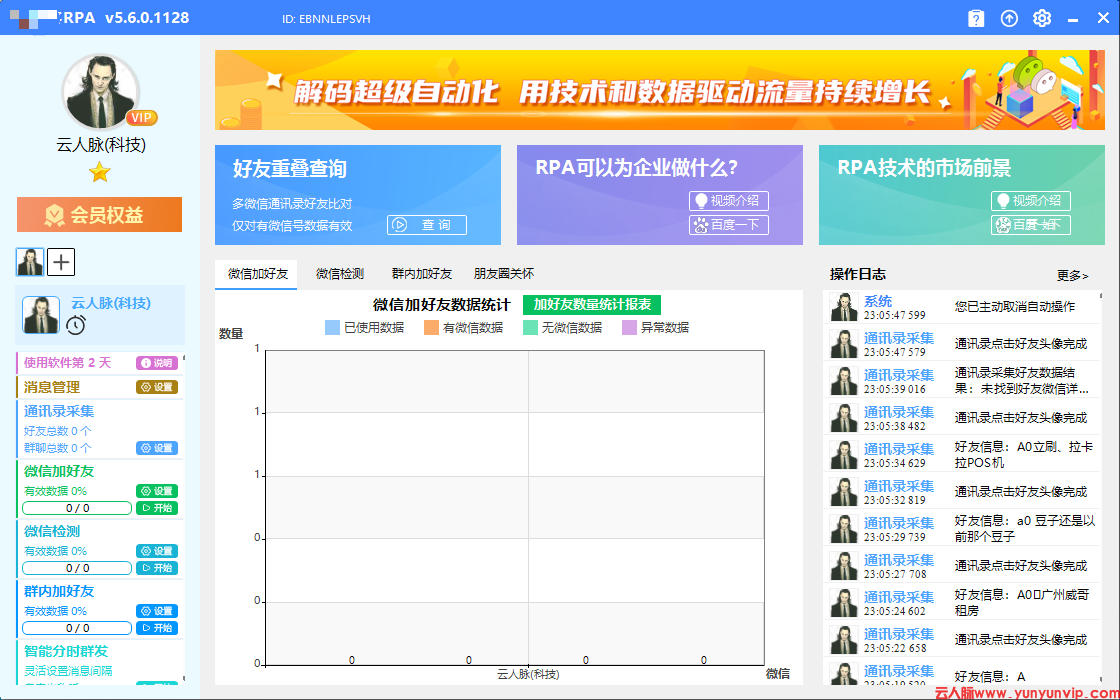Toggle 已使用数据 blue legend swatch
The width and height of the screenshot is (1120, 700).
pos(332,328)
